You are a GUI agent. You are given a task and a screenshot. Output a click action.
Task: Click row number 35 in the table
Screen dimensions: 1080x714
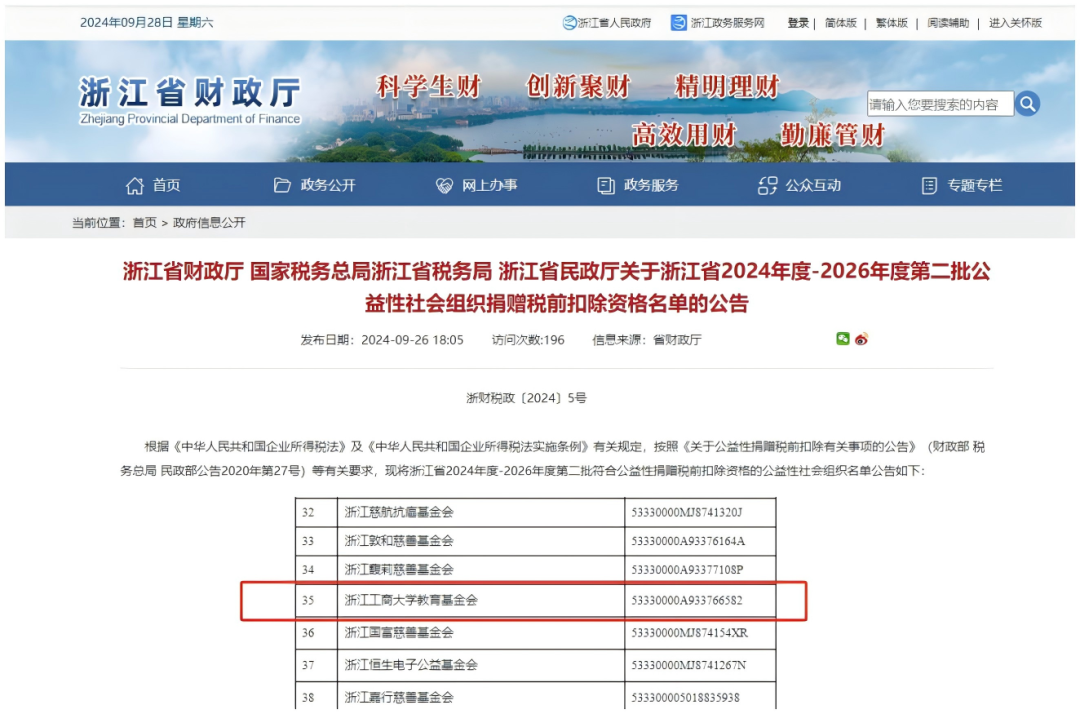coord(308,600)
